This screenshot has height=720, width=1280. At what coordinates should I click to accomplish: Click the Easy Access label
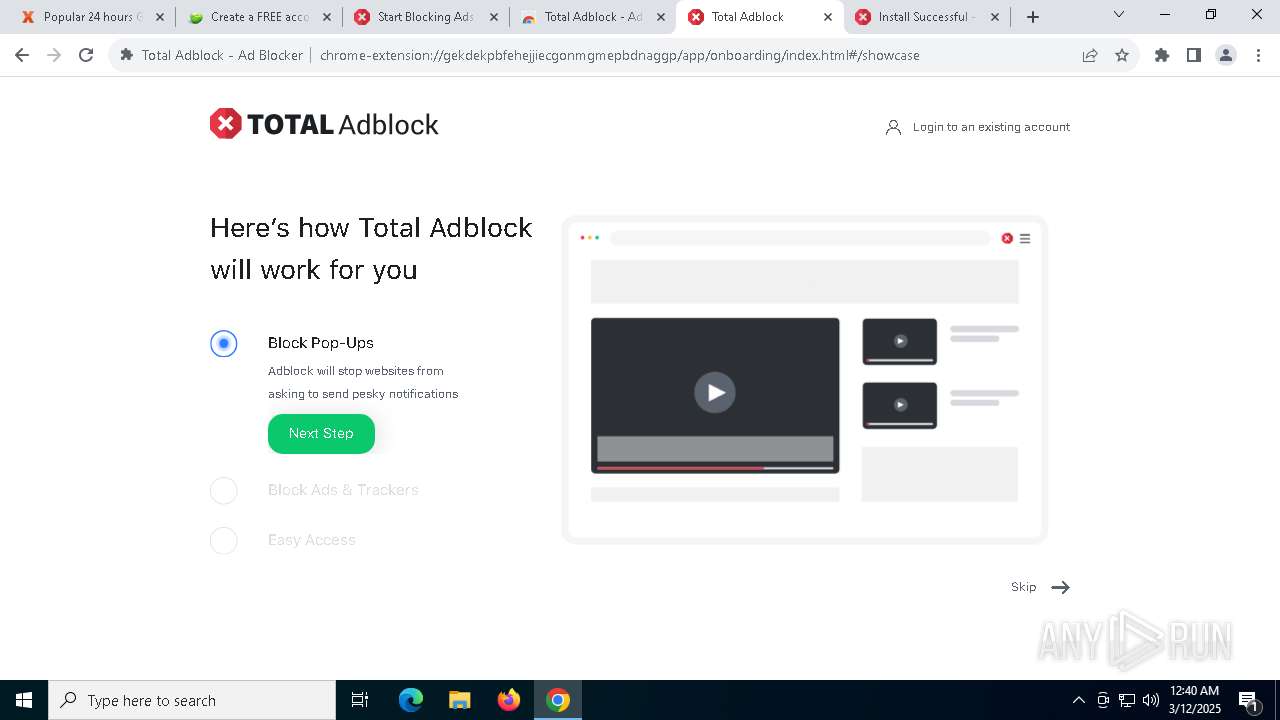(312, 540)
